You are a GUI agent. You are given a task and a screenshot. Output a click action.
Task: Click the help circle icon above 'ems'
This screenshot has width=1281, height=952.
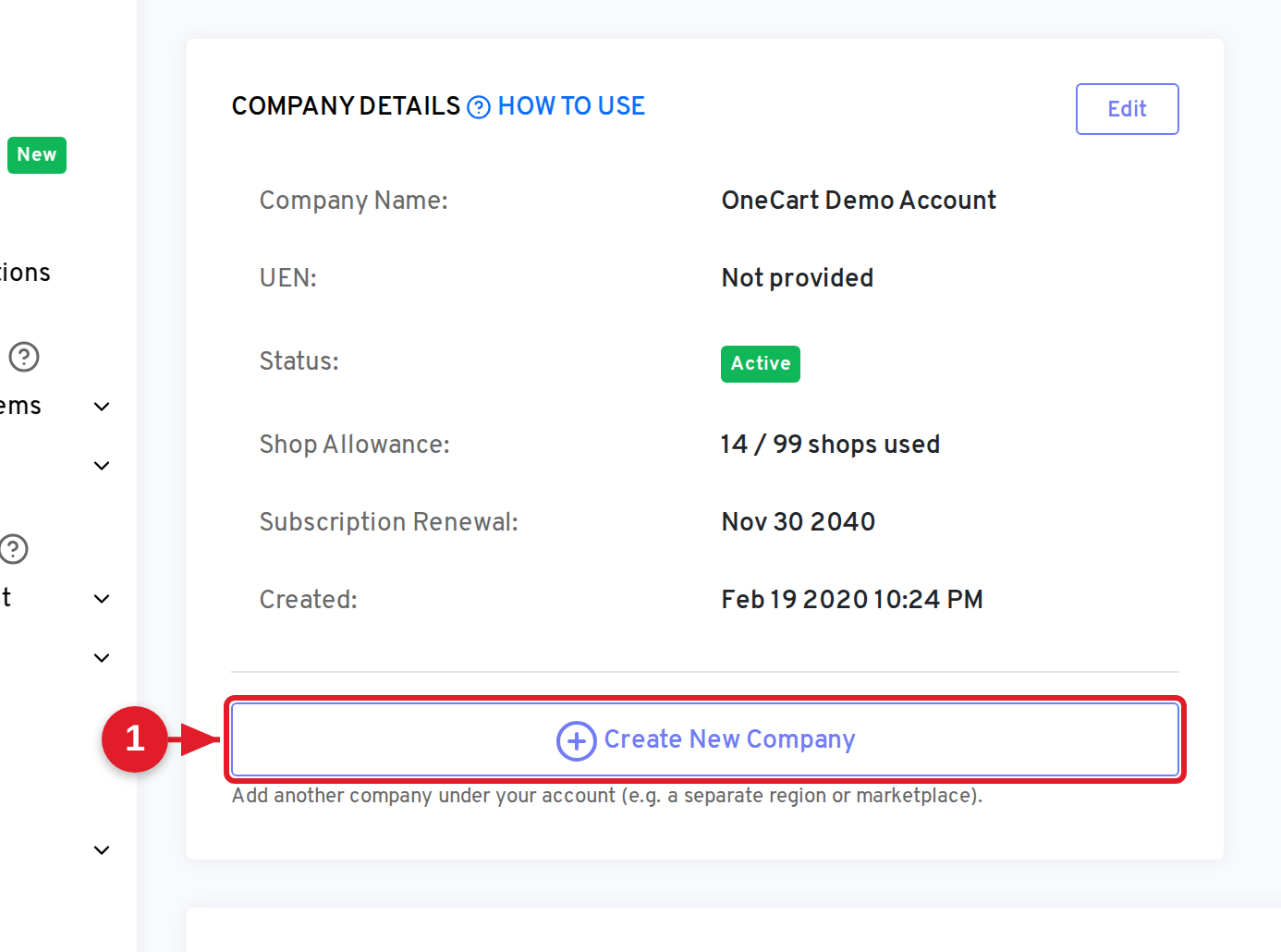(x=24, y=357)
